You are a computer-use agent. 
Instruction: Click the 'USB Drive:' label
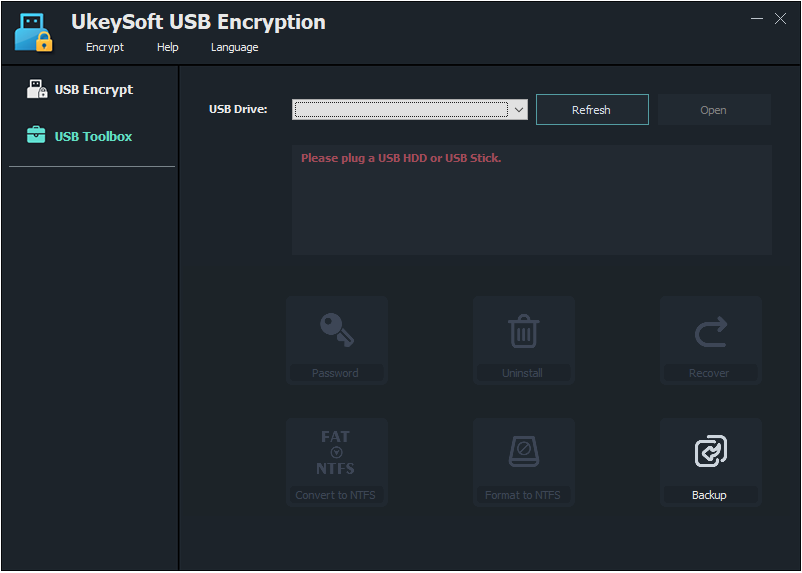click(238, 109)
